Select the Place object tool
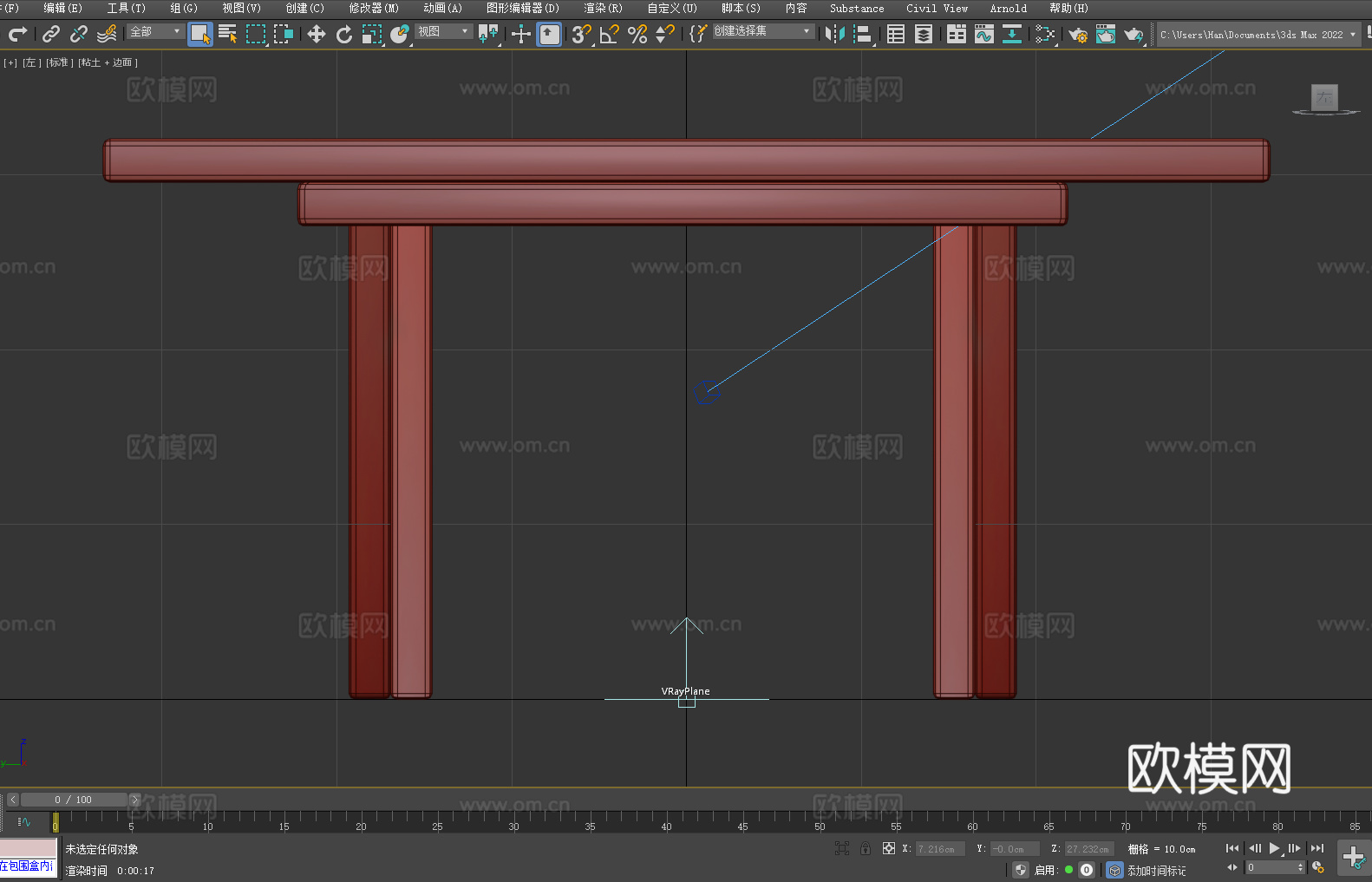Image resolution: width=1372 pixels, height=882 pixels. coord(400,34)
